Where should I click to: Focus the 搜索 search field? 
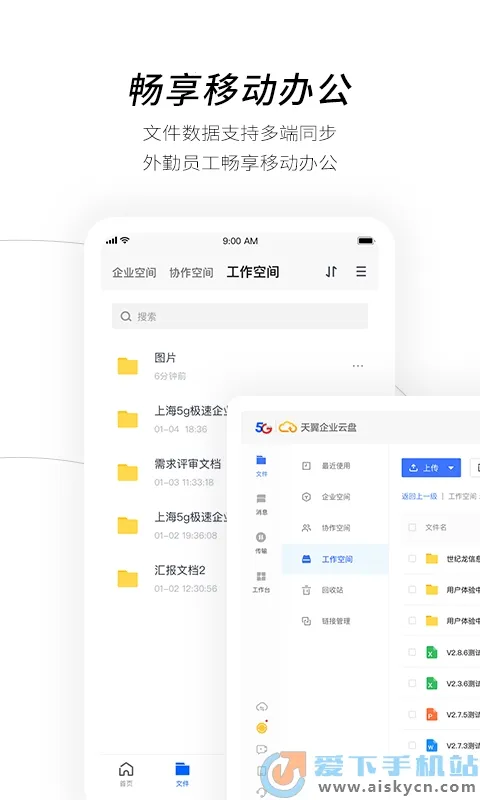click(240, 316)
